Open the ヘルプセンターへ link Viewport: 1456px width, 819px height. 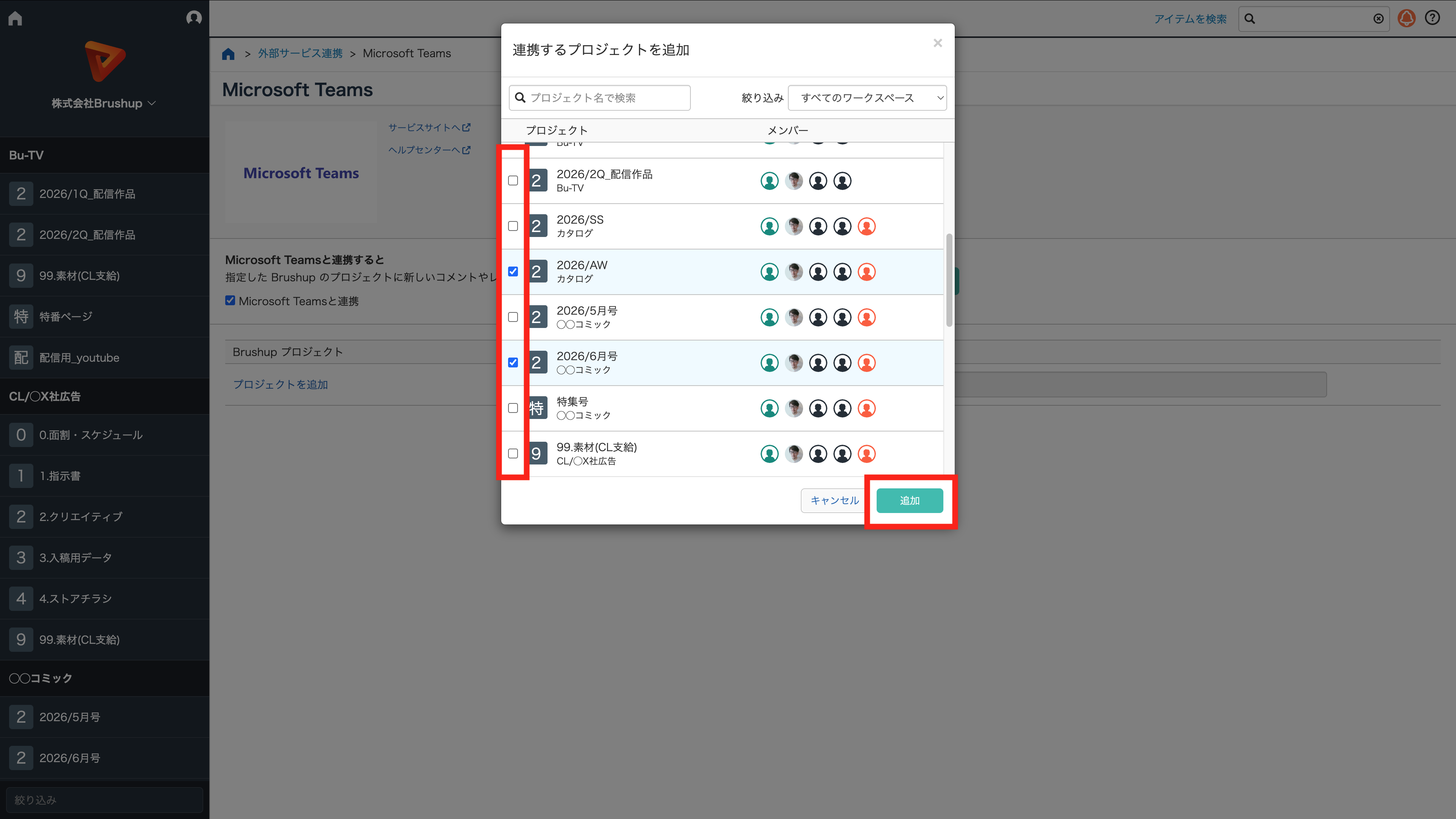coord(429,150)
